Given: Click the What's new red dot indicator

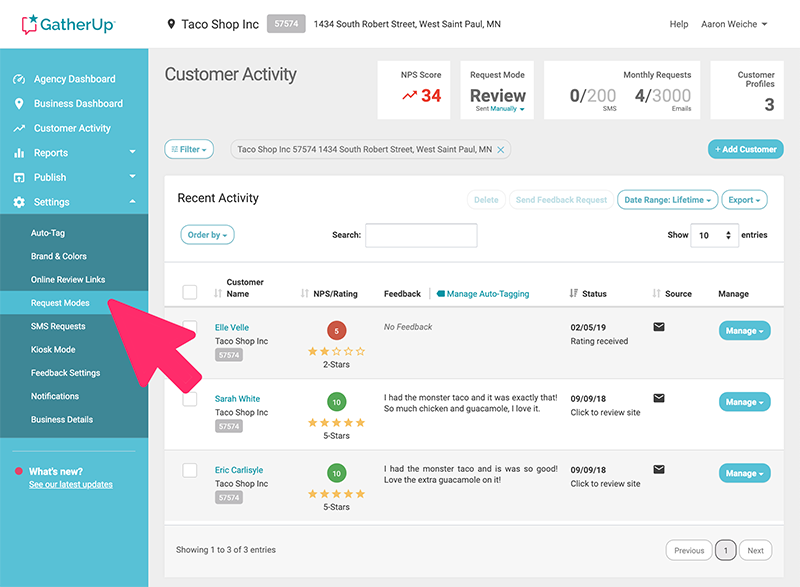Looking at the screenshot, I should [x=19, y=471].
